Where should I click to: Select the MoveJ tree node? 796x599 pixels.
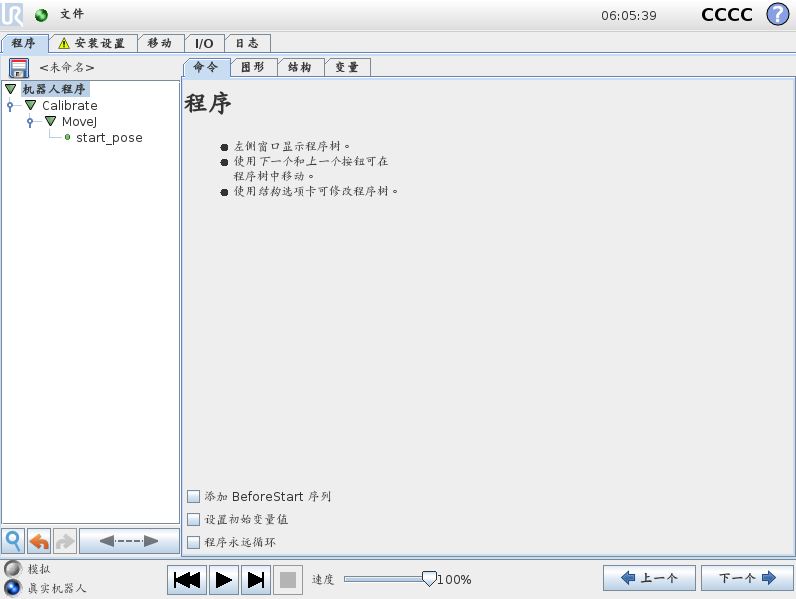tap(79, 122)
